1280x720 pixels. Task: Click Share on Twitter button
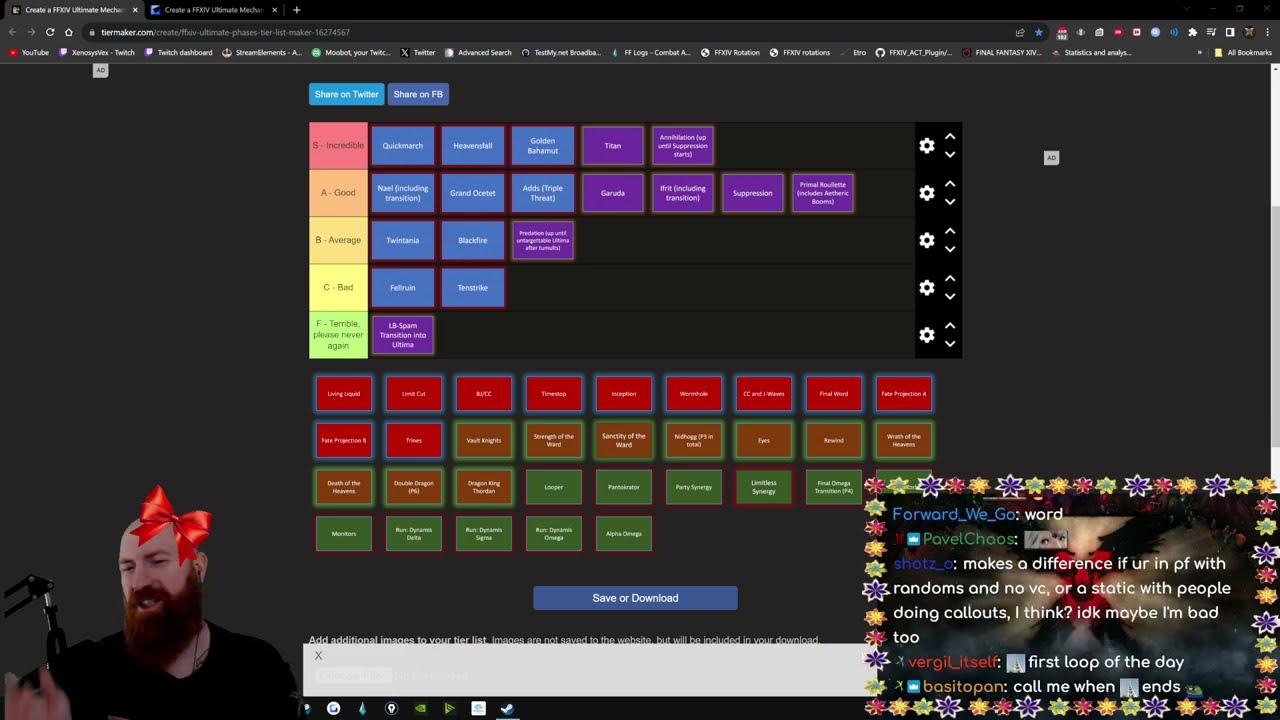tap(346, 94)
